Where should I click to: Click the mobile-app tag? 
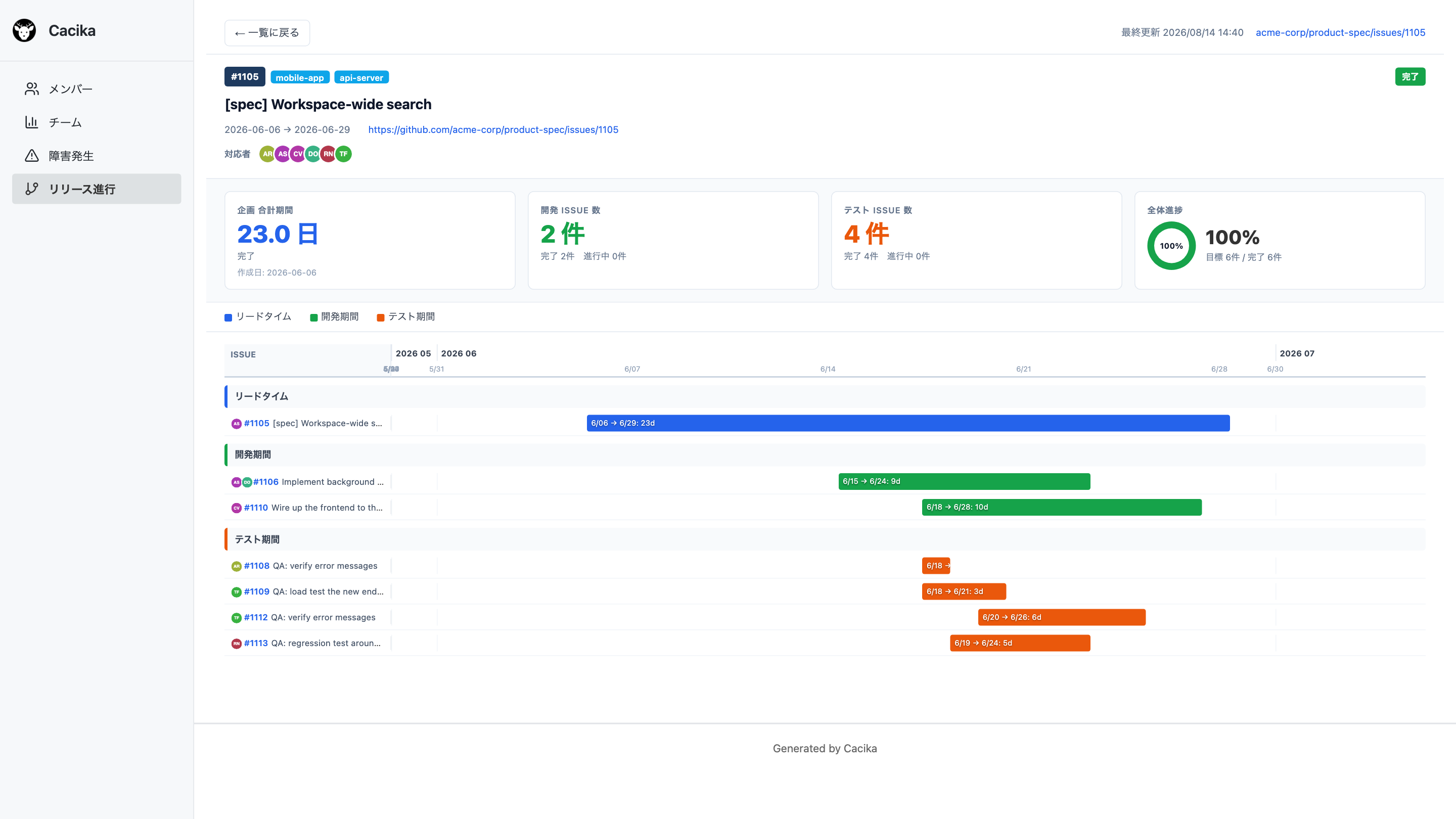300,77
